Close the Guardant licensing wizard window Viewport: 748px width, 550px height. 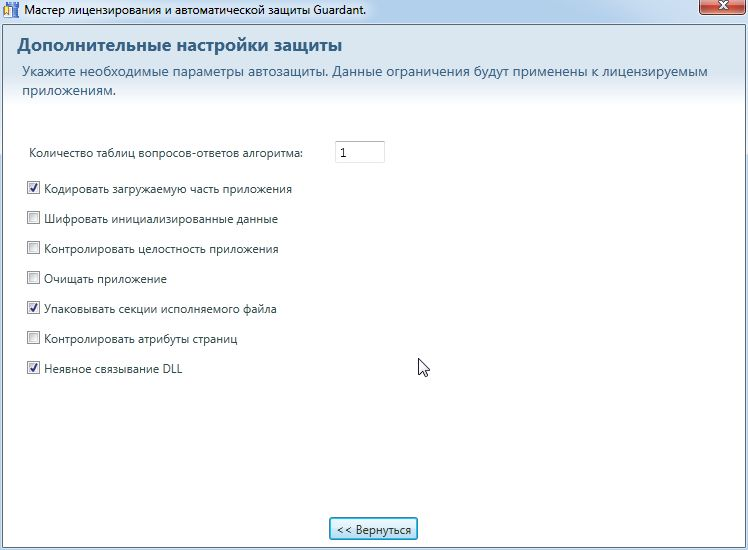(719, 9)
